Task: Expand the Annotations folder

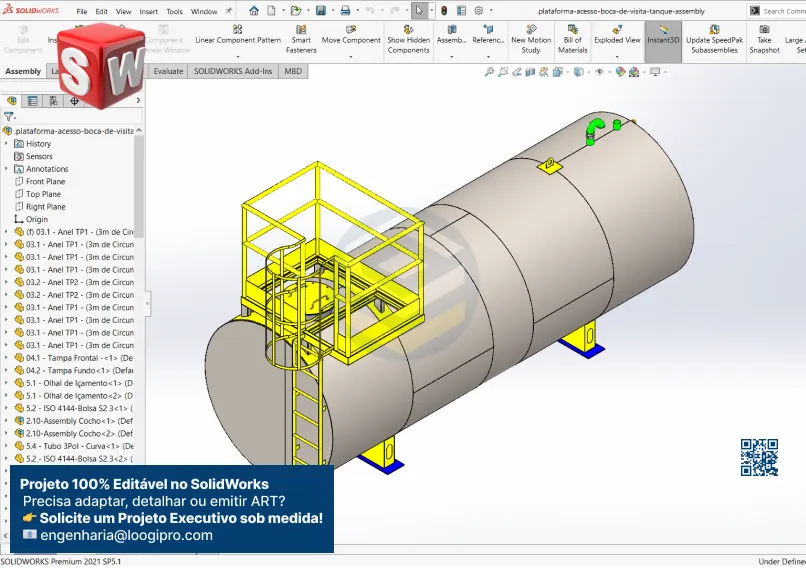Action: pos(6,169)
